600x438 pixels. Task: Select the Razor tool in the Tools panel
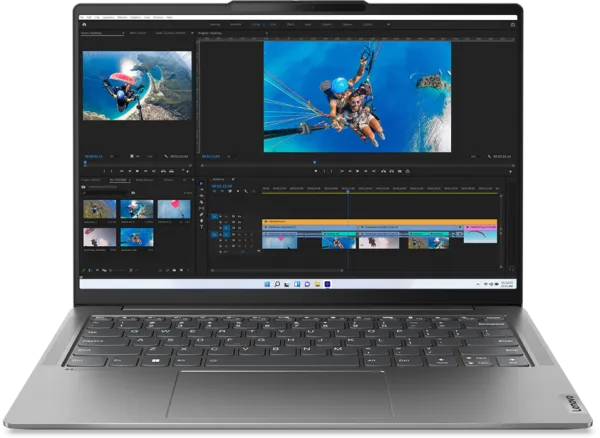202,201
